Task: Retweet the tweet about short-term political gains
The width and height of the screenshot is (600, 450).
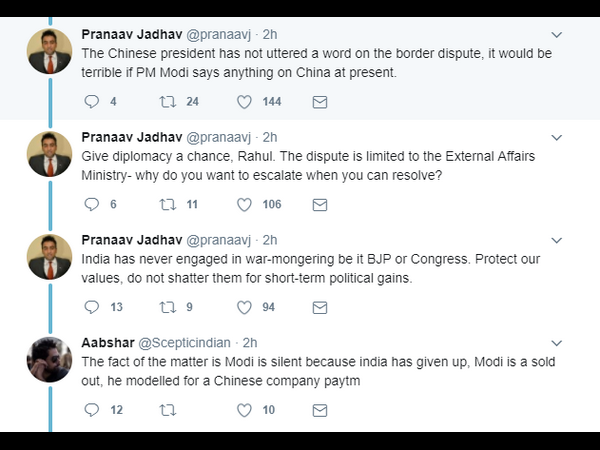Action: 168,307
